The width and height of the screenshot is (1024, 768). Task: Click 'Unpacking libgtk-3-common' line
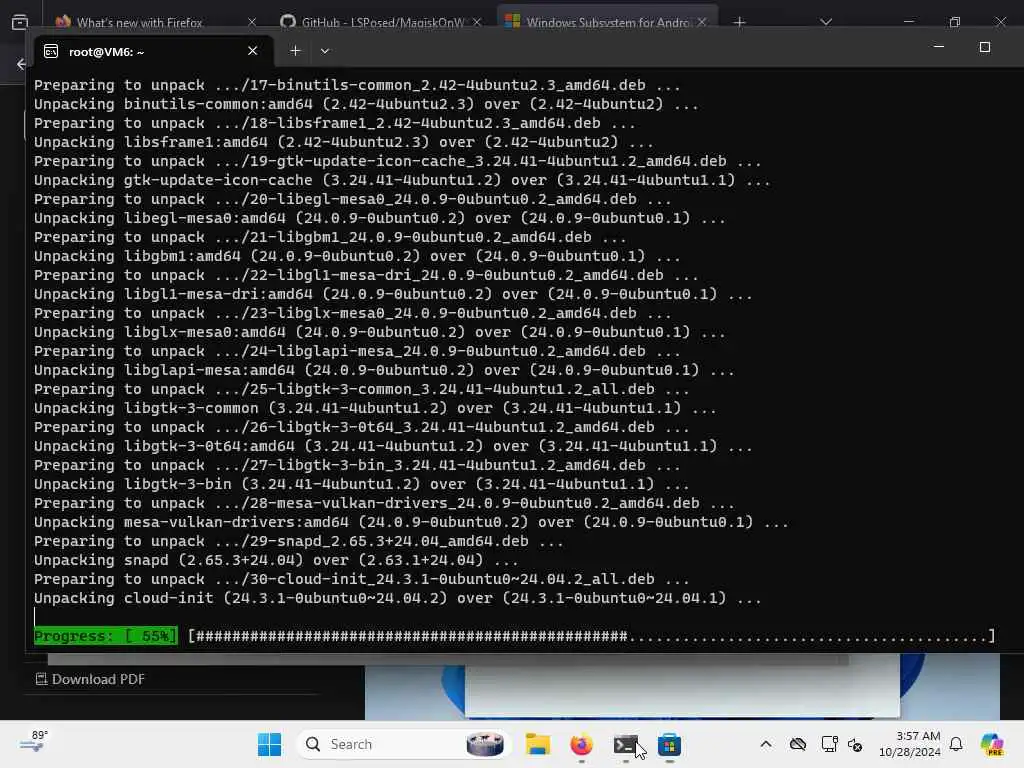[x=375, y=408]
